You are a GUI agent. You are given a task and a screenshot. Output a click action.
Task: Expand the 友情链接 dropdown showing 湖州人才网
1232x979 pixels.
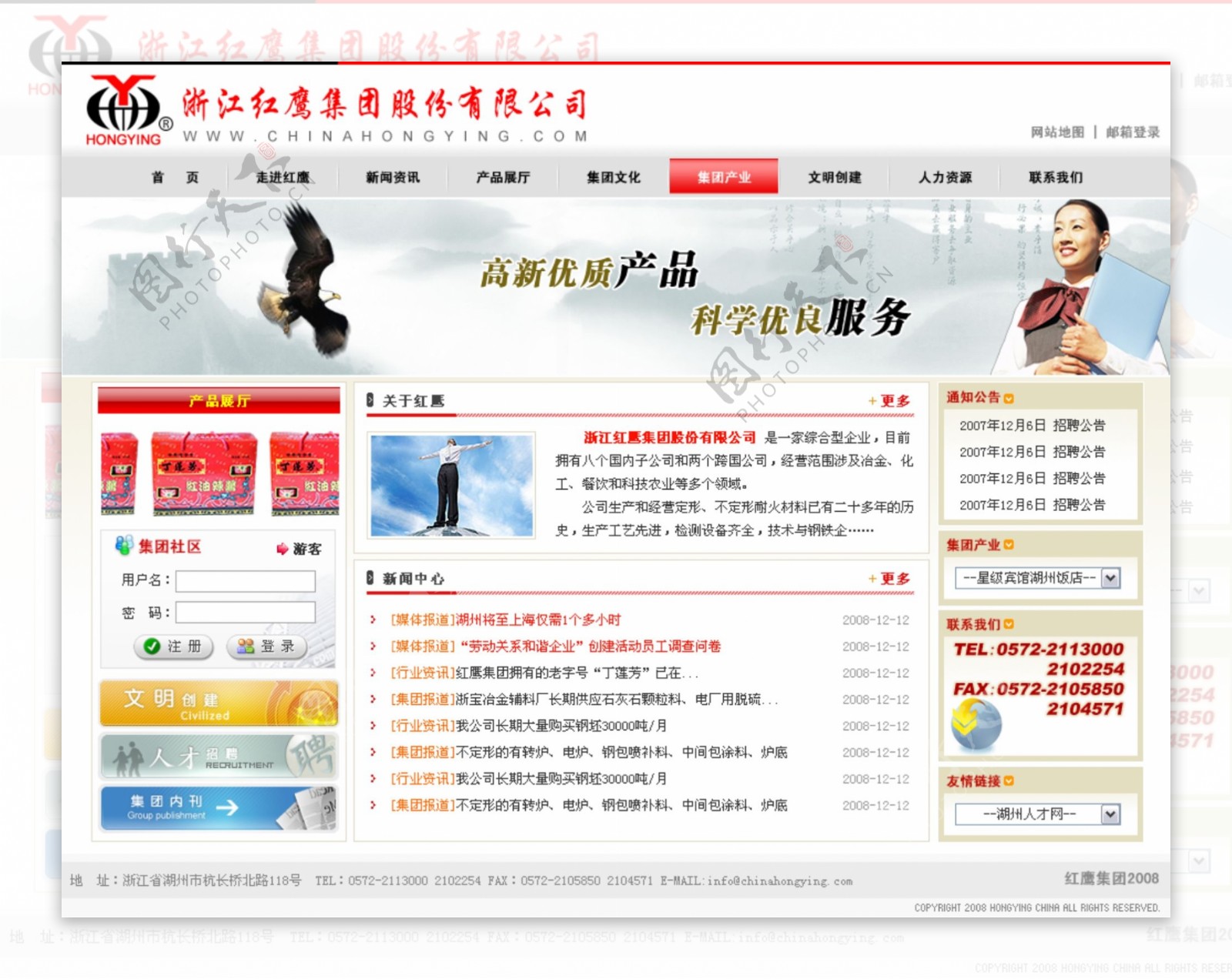point(1037,814)
